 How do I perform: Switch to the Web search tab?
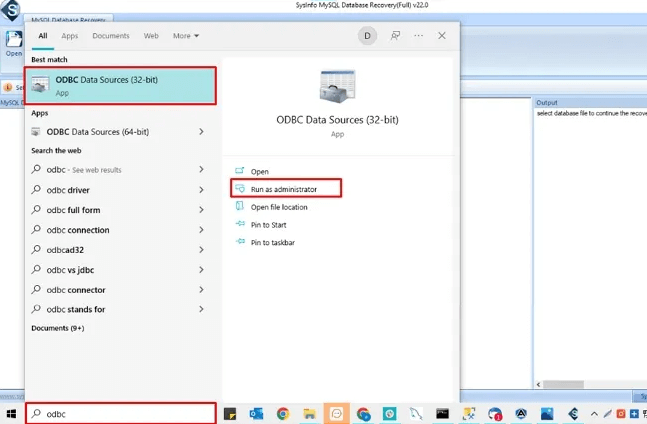coord(151,36)
